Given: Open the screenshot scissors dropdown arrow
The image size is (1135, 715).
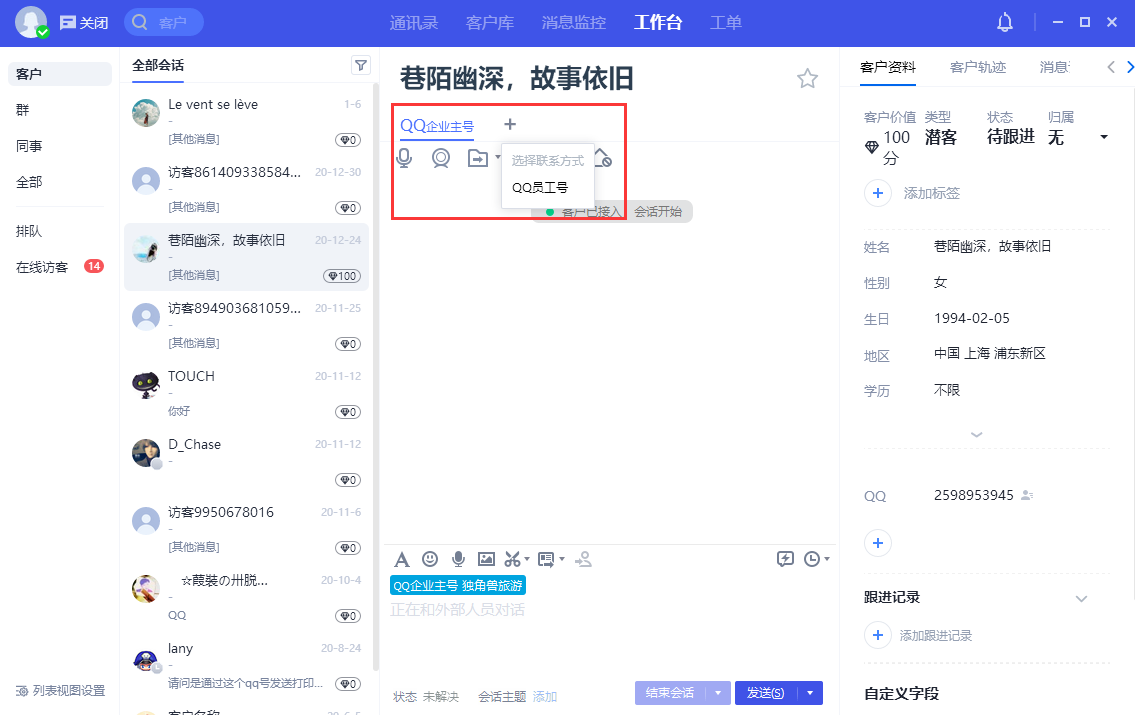Looking at the screenshot, I should click(x=527, y=559).
